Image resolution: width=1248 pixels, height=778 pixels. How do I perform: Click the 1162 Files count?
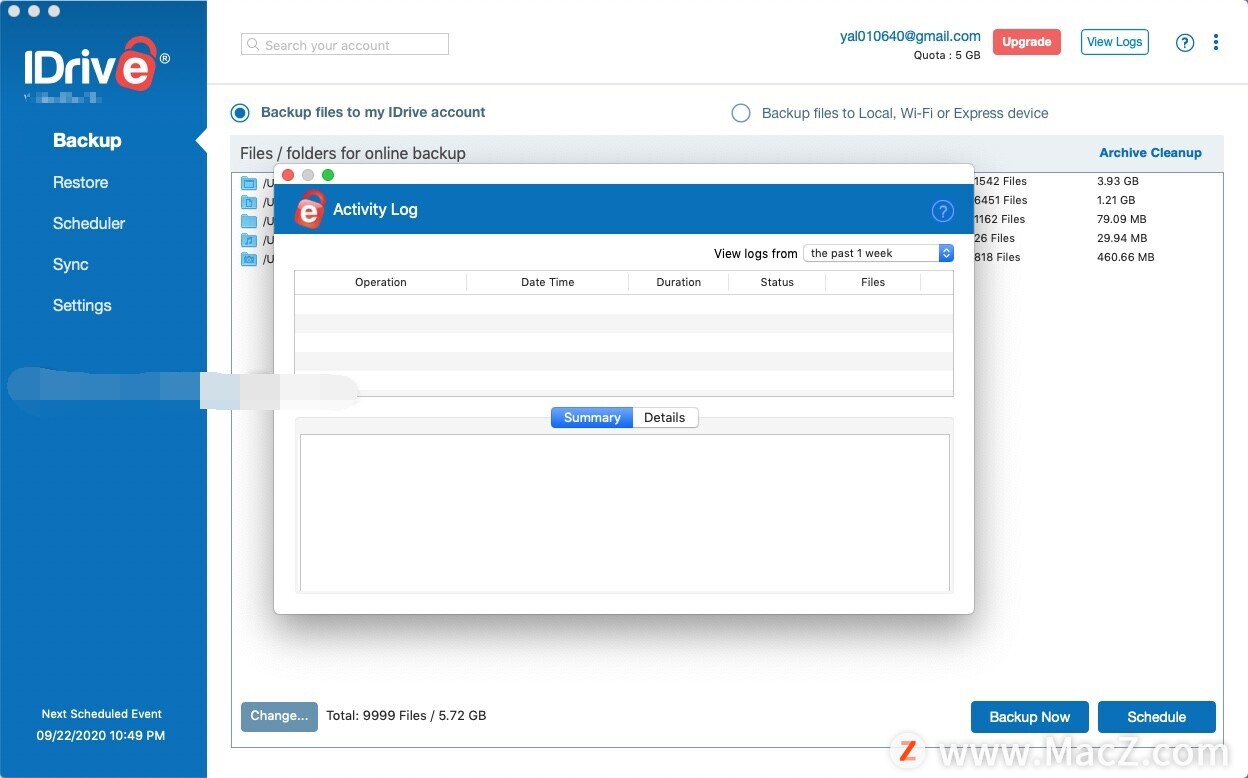[x=1000, y=219]
